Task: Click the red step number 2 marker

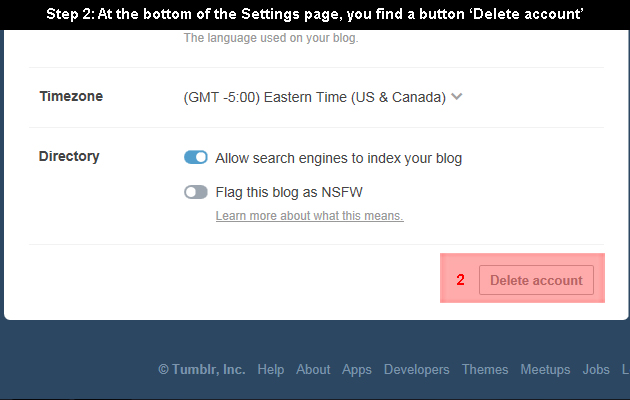Action: (x=460, y=280)
